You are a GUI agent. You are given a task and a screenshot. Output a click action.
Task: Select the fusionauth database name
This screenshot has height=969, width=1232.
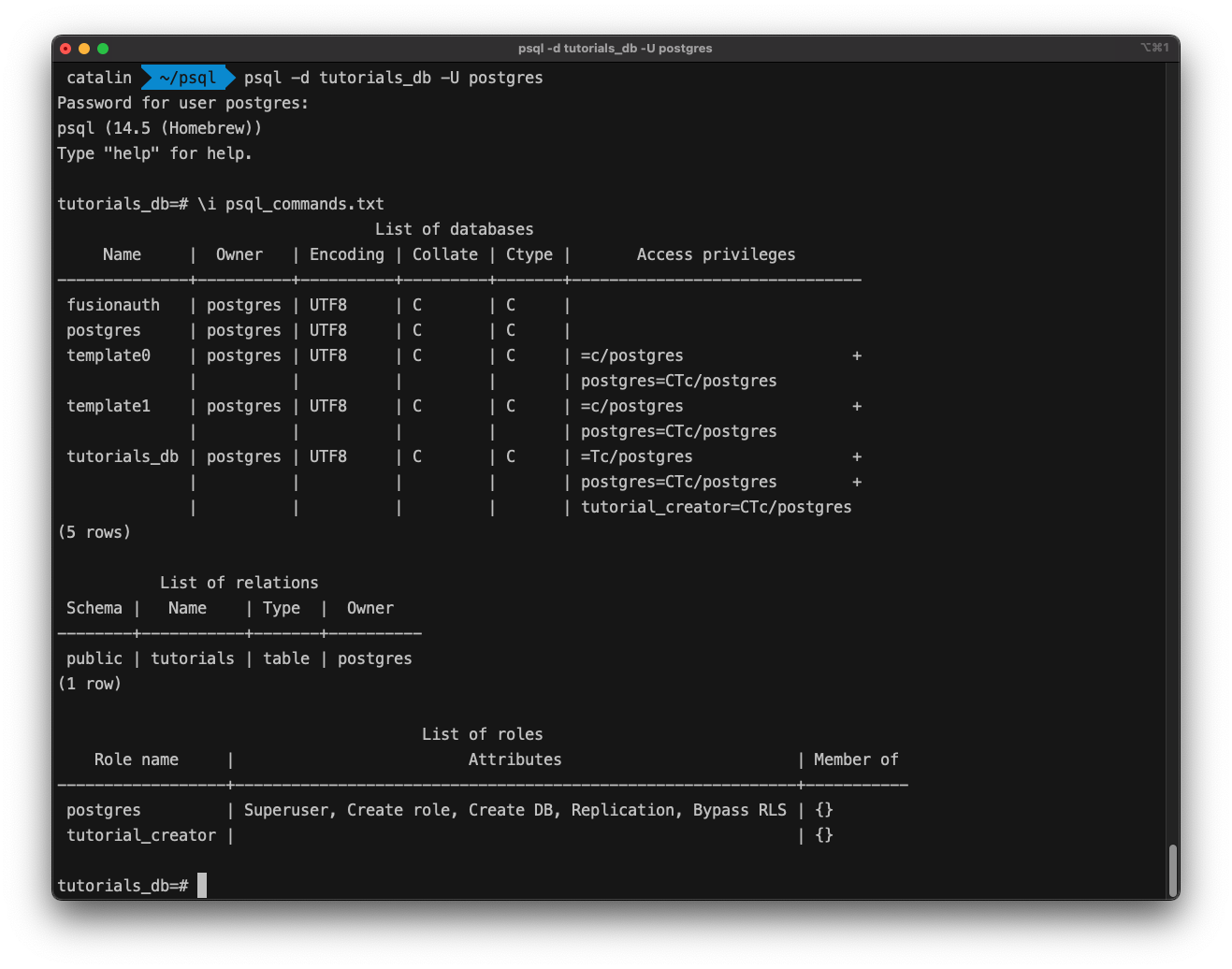click(x=113, y=304)
